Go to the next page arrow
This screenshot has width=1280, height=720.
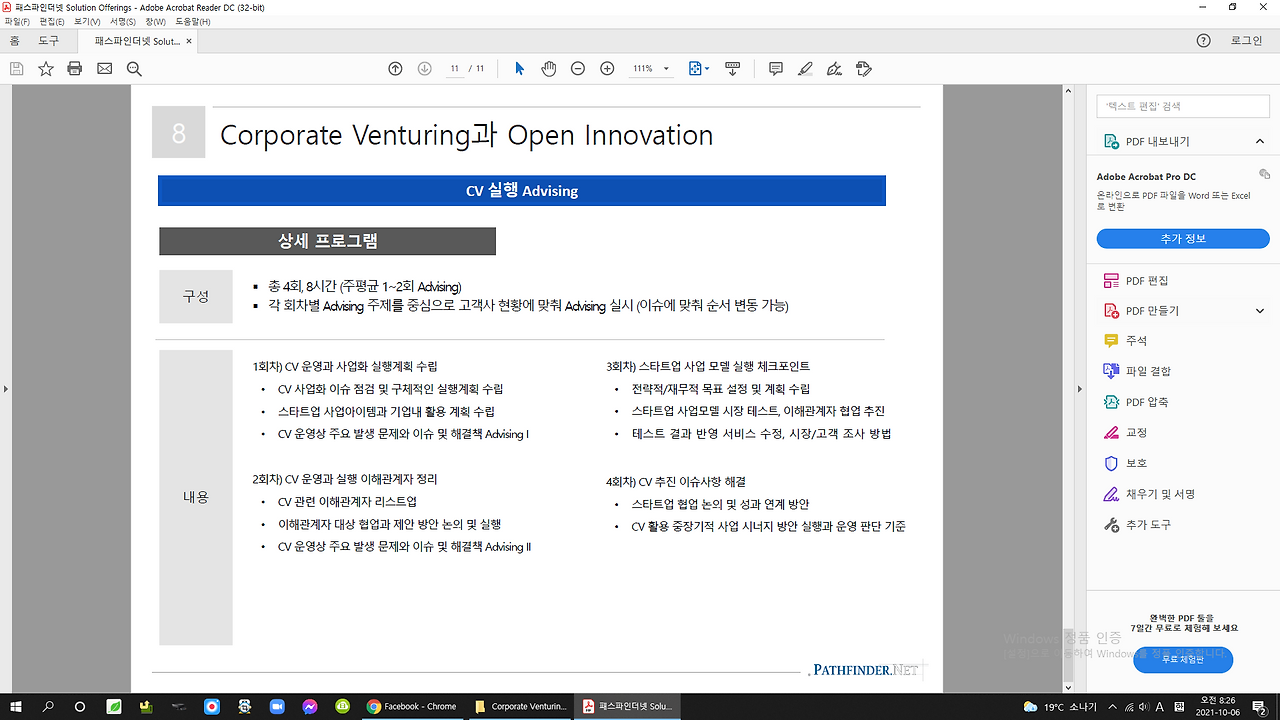click(424, 69)
